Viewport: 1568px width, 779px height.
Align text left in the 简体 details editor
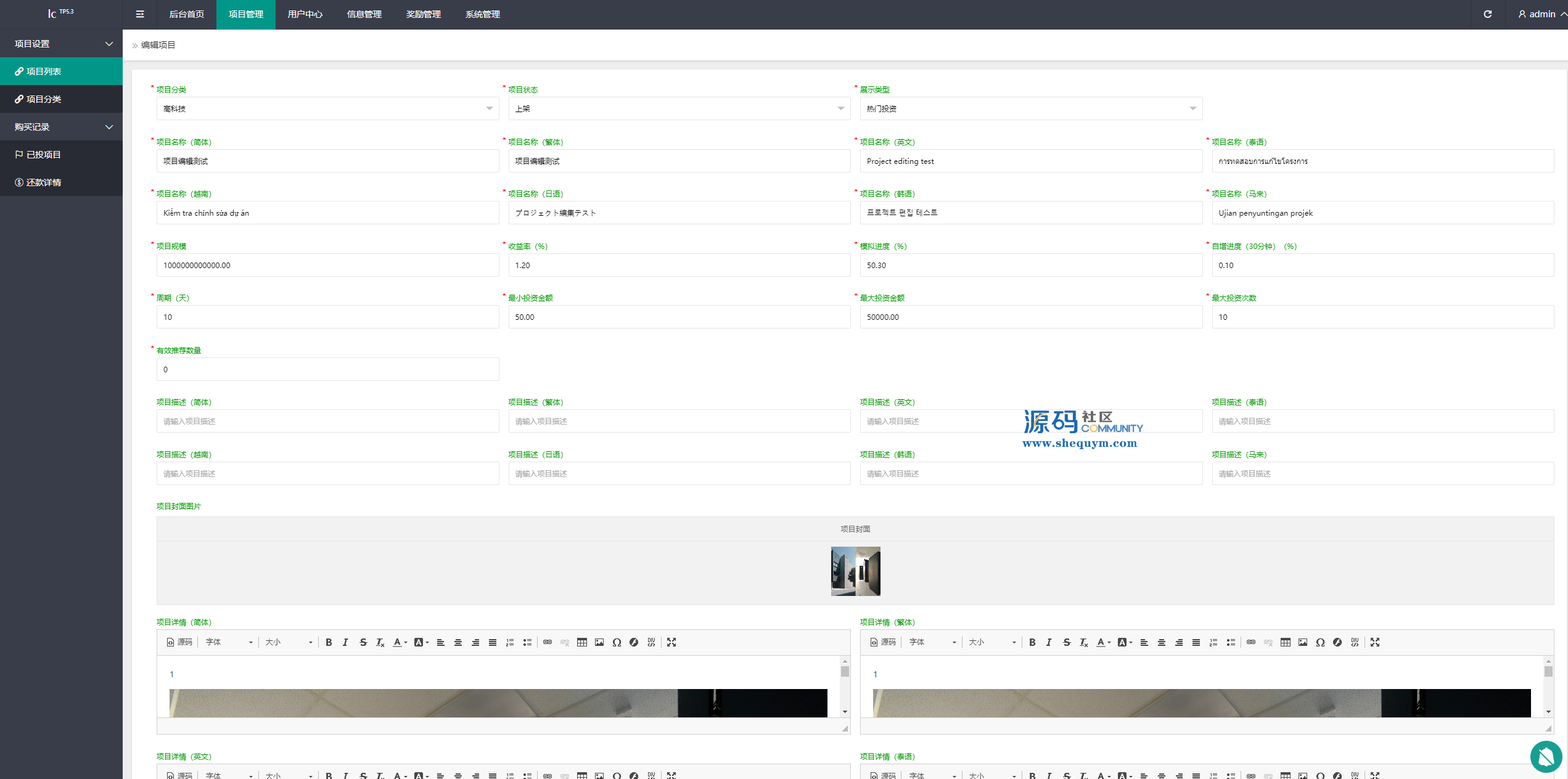(x=440, y=642)
